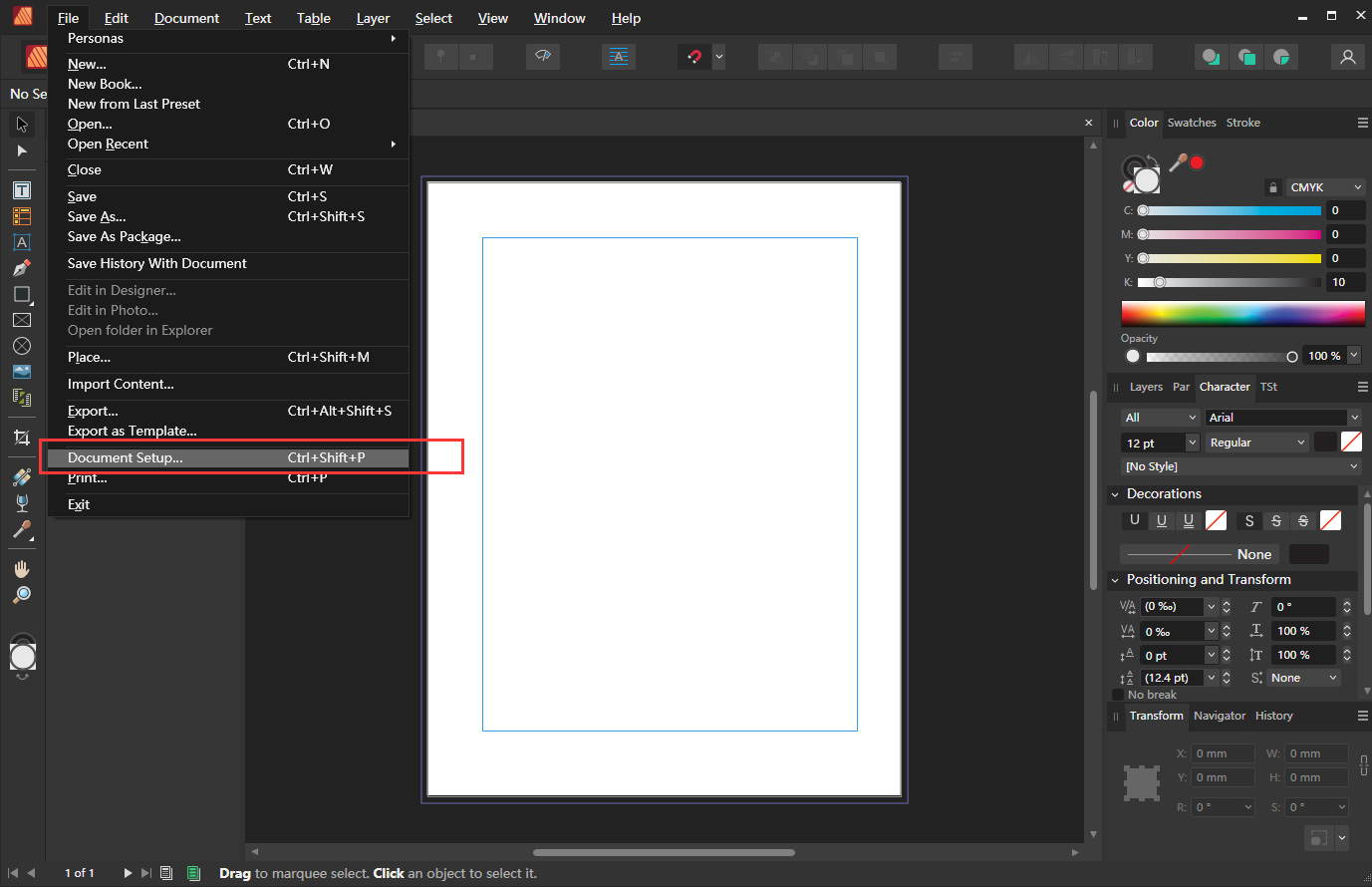1372x887 pixels.
Task: Open the Layers panel tab
Action: coord(1146,387)
